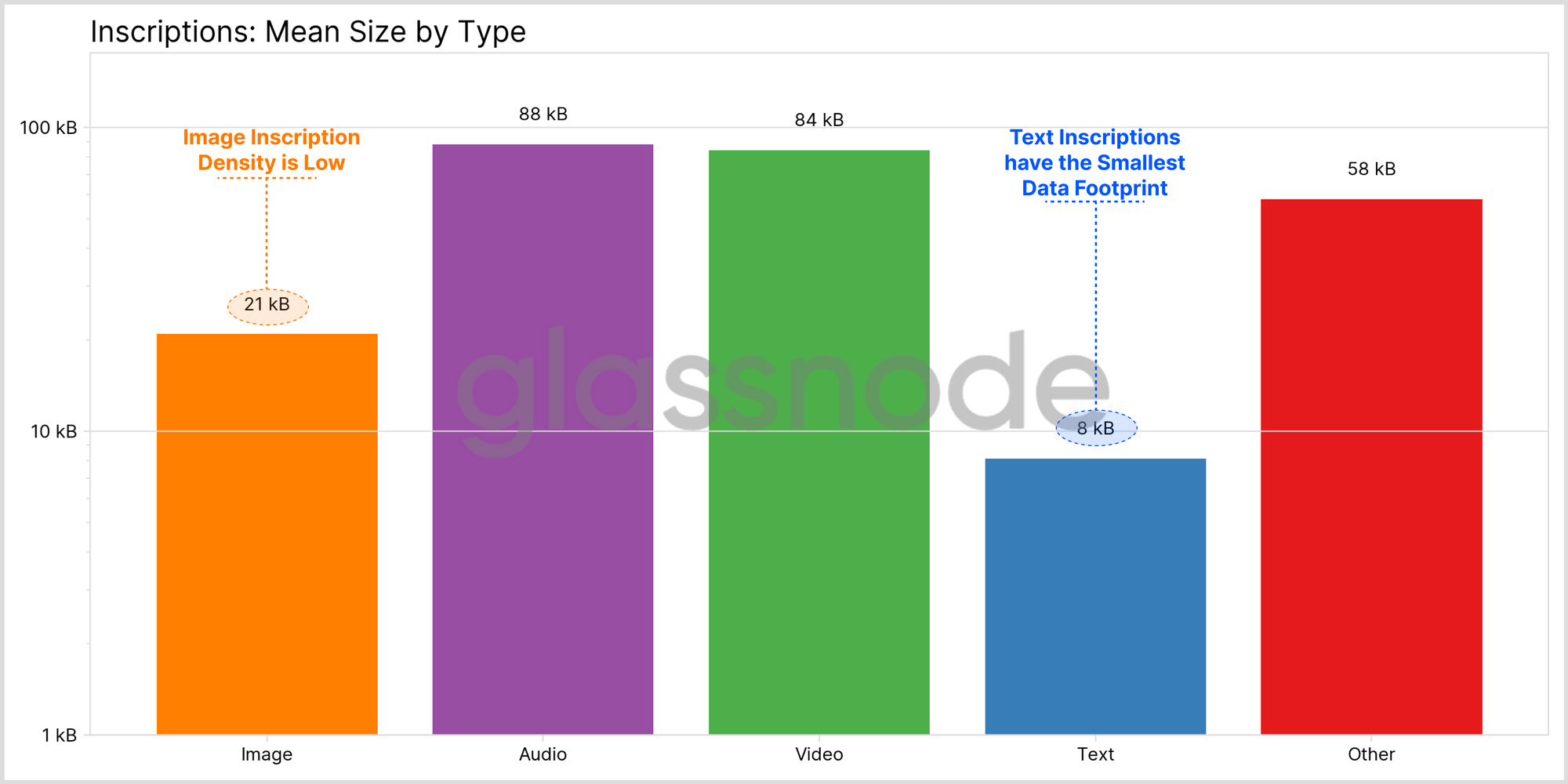1568x784 pixels.
Task: Click the blue Text bar
Action: click(1095, 597)
